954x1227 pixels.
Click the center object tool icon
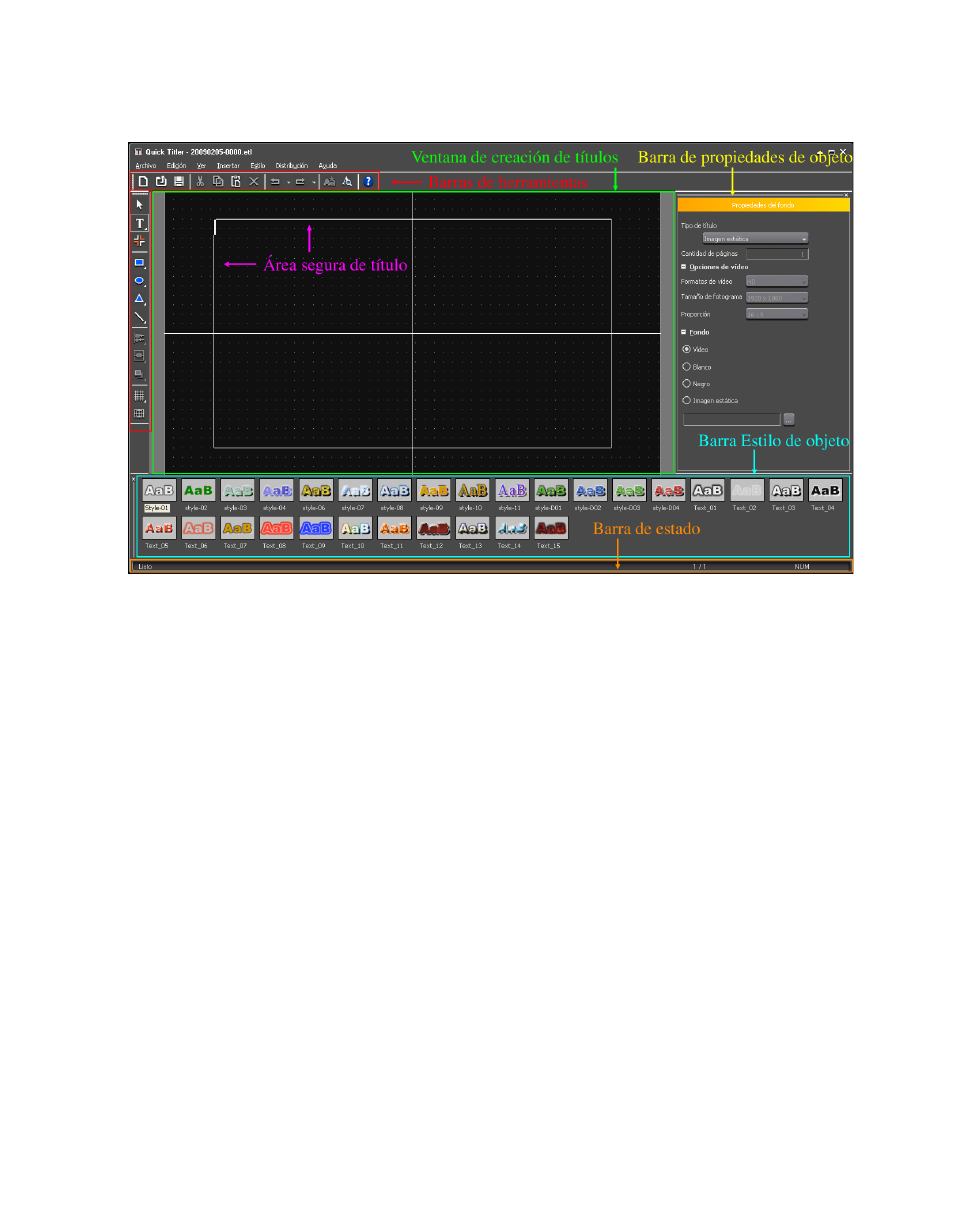click(x=140, y=355)
